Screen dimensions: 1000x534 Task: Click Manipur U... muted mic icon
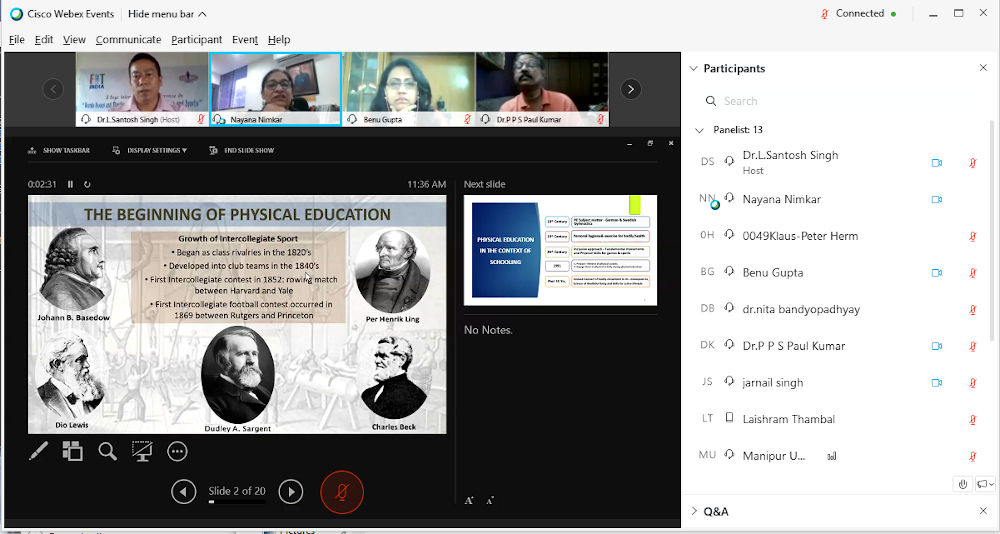click(x=973, y=456)
